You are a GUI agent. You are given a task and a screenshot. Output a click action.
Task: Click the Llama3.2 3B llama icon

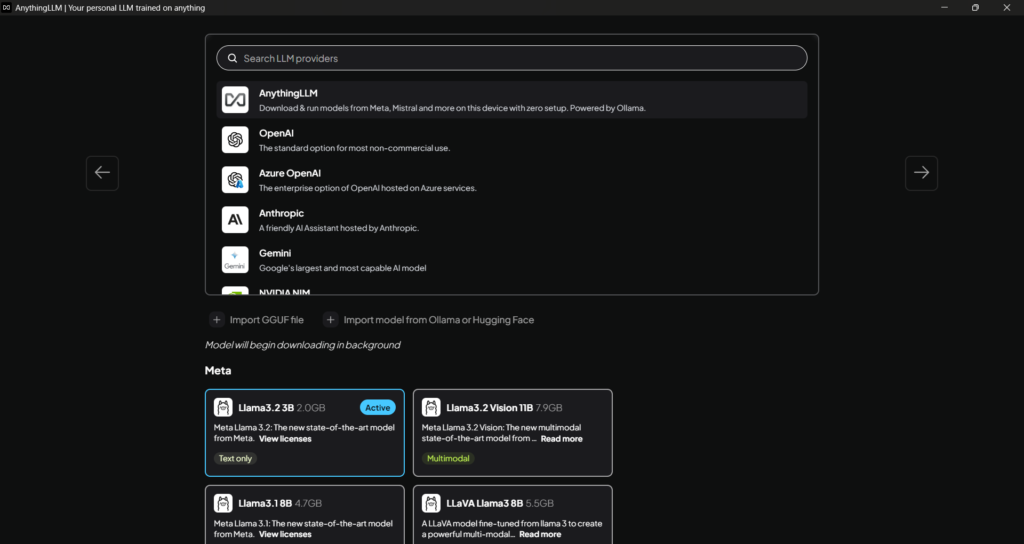click(223, 408)
